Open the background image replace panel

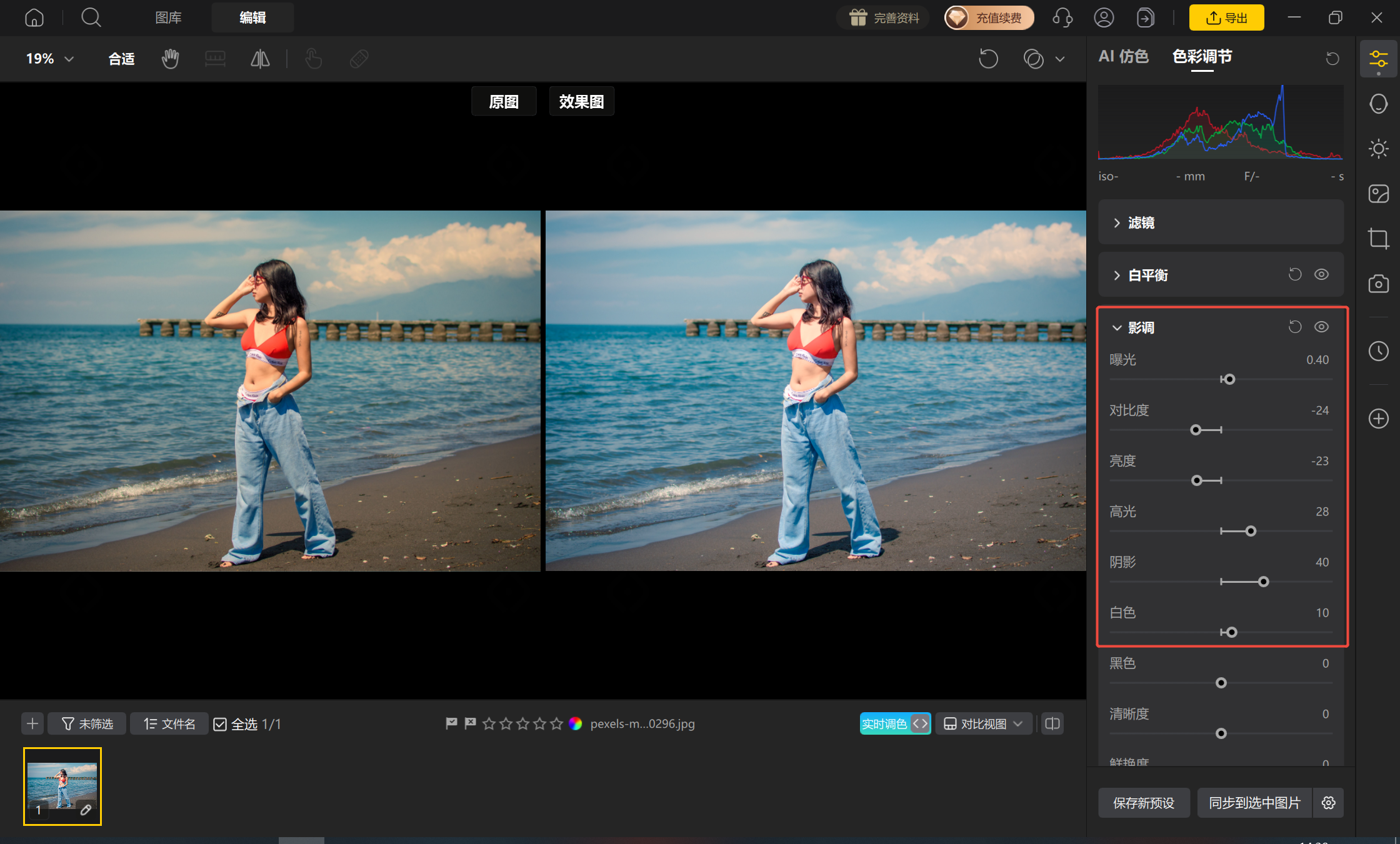(x=1378, y=194)
